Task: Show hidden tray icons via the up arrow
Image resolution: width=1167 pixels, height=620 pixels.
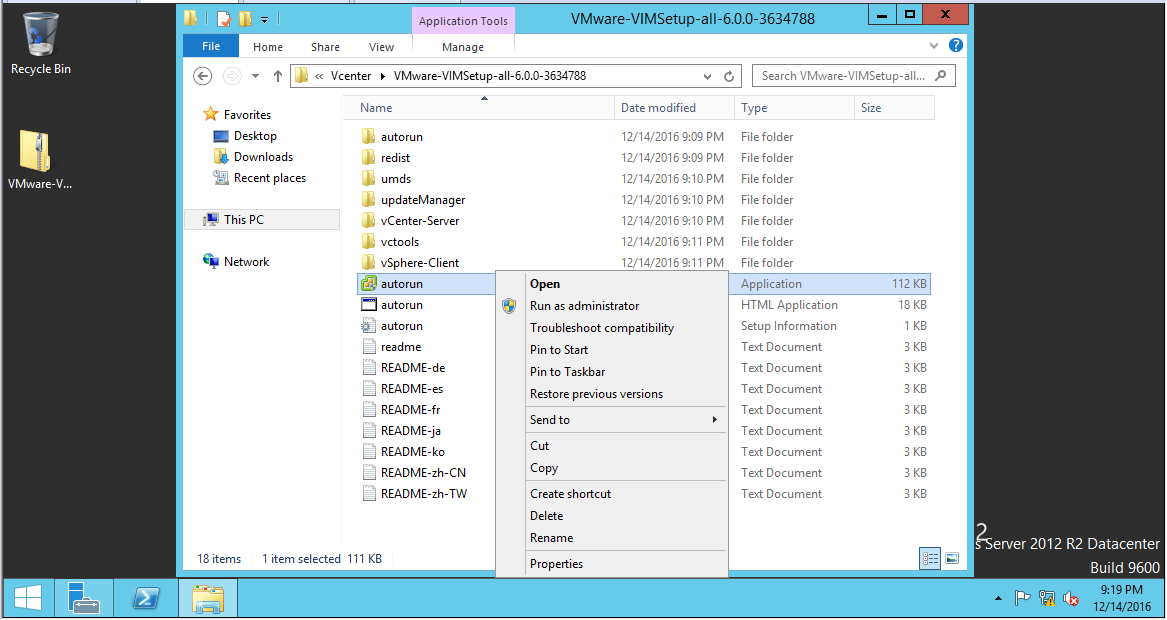Action: coord(998,598)
